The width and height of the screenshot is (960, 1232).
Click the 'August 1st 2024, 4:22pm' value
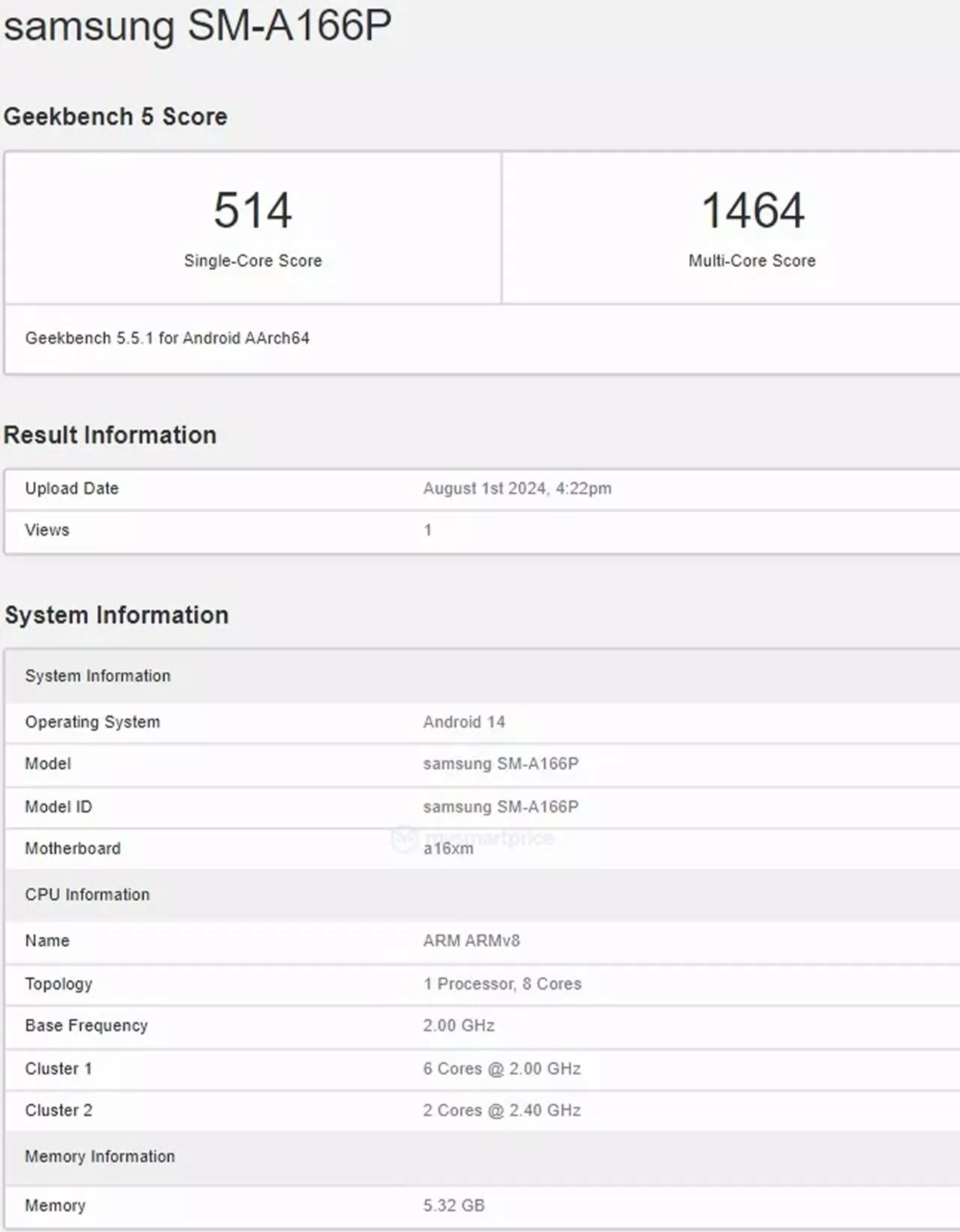[517, 488]
